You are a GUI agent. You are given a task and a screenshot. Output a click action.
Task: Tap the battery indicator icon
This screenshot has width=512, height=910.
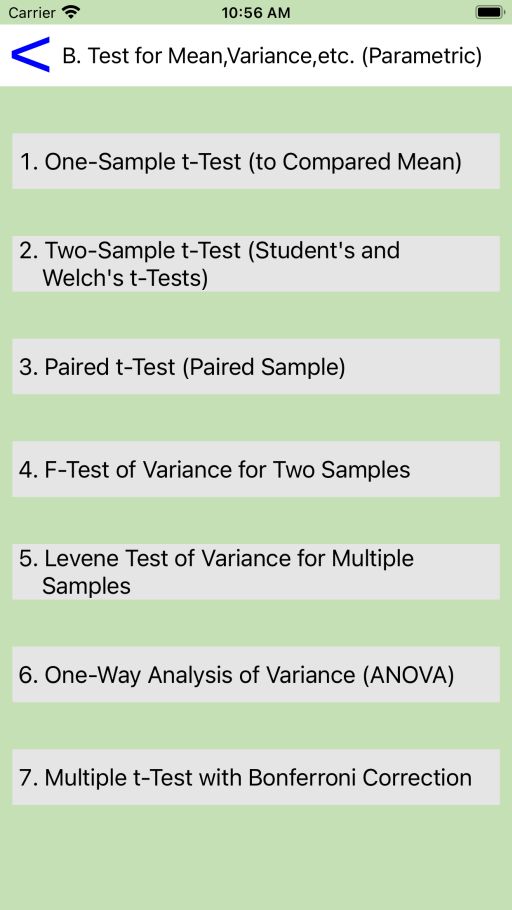coord(489,12)
